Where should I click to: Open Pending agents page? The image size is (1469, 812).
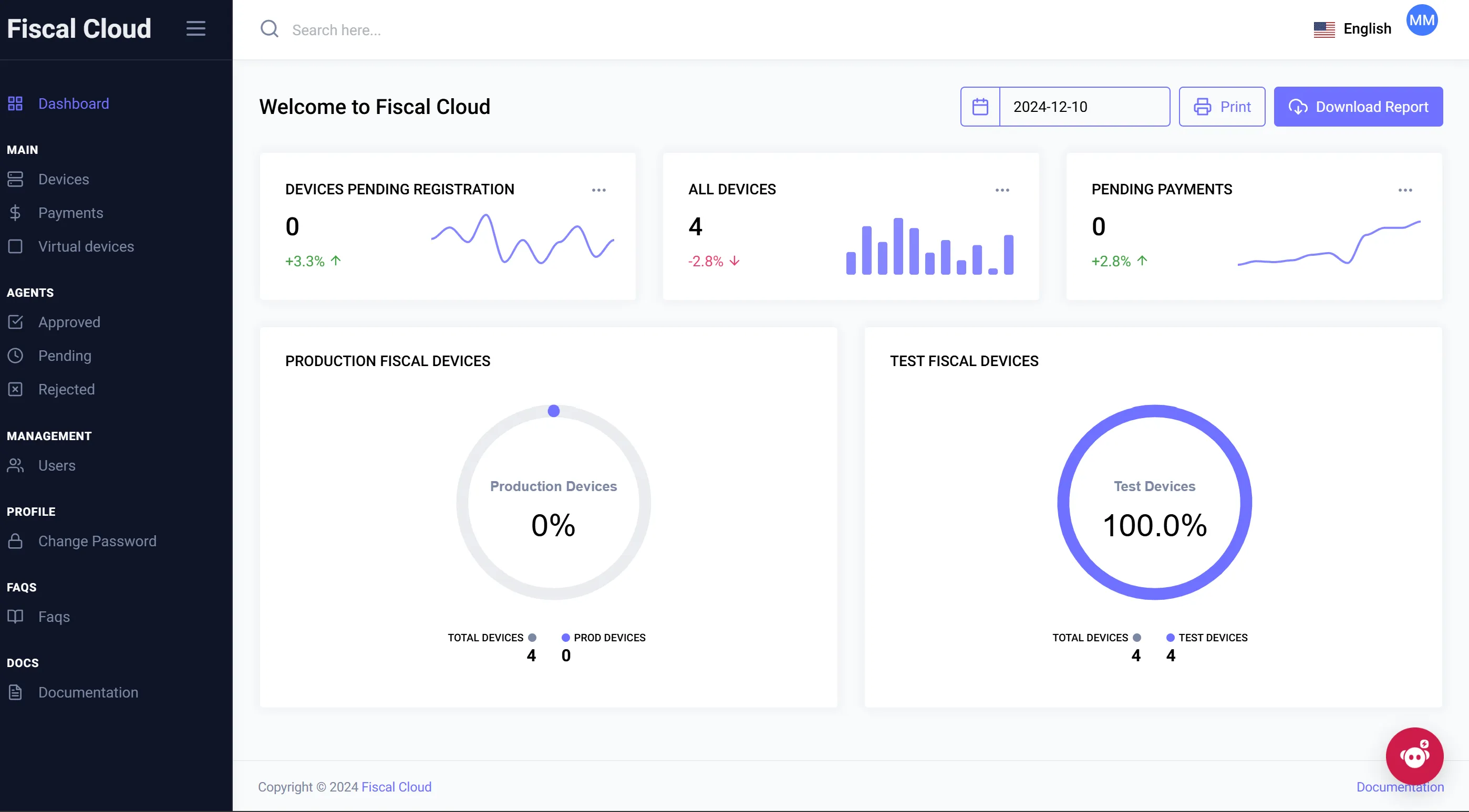(65, 356)
